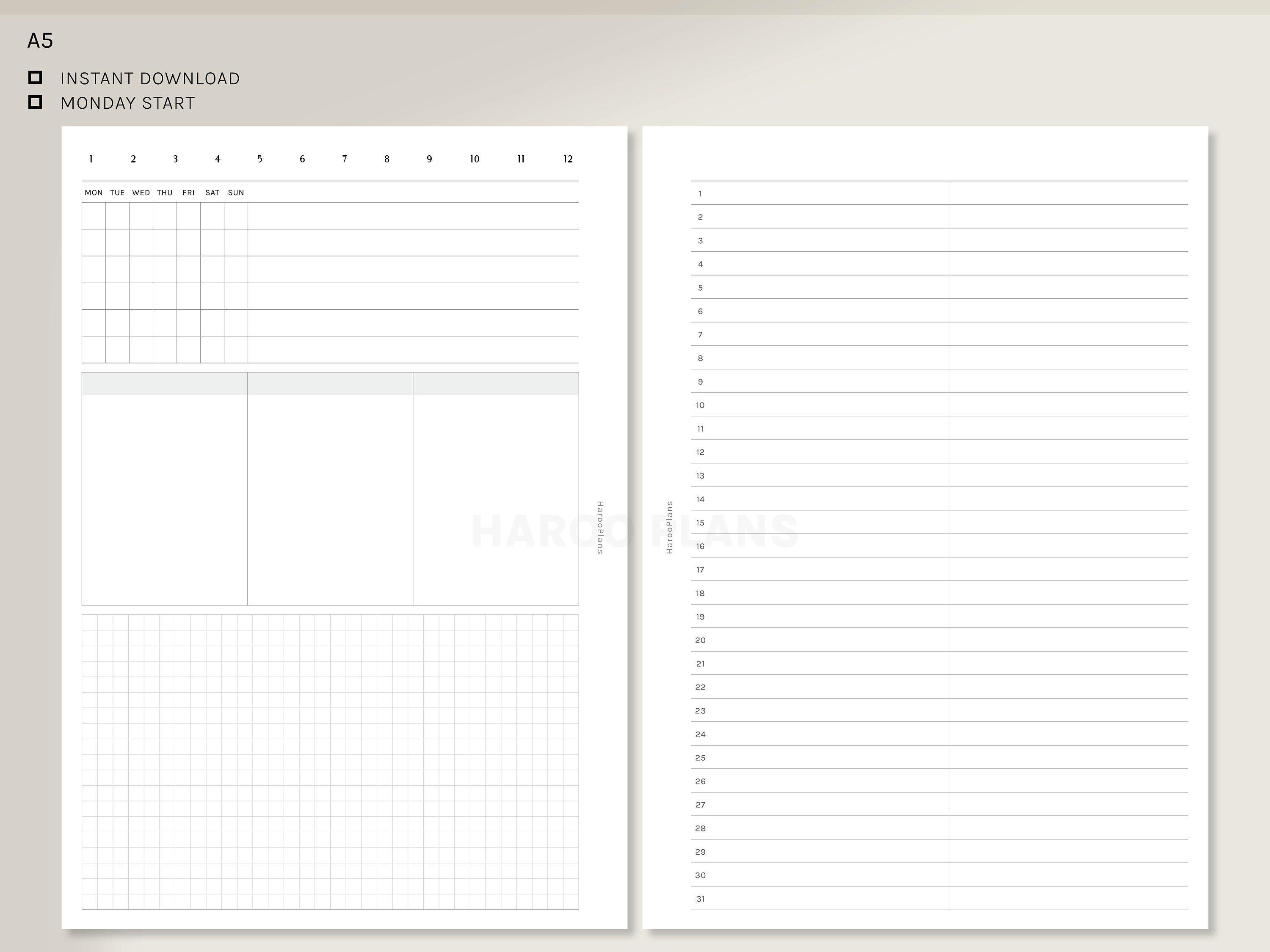Click the FRI weekday header

(188, 193)
